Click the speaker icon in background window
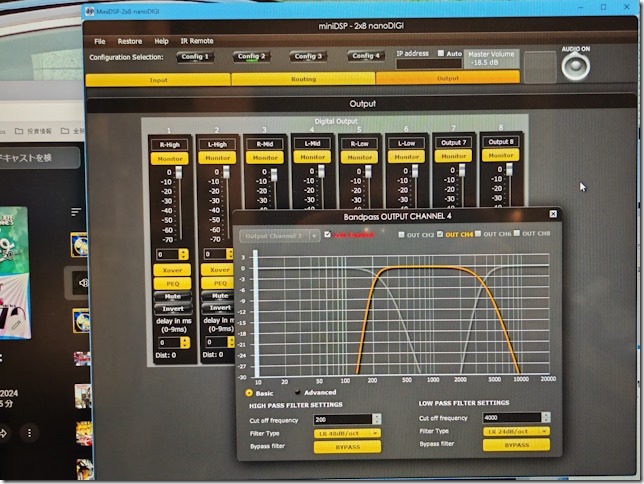 (83, 283)
